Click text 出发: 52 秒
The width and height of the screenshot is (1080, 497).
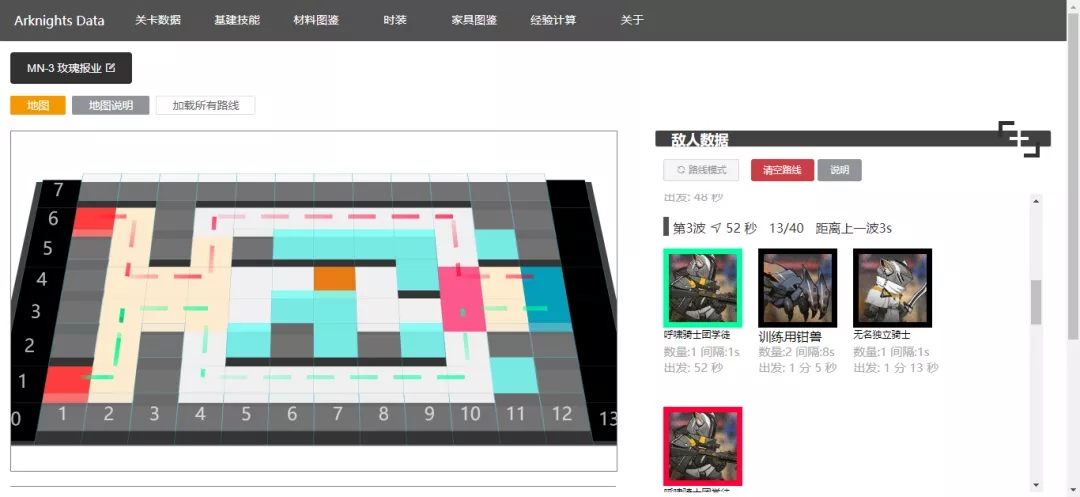point(694,368)
